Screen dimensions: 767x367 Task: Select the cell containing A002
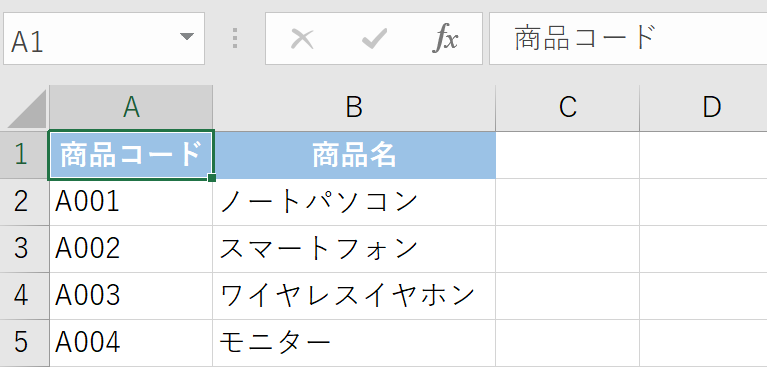click(x=131, y=249)
